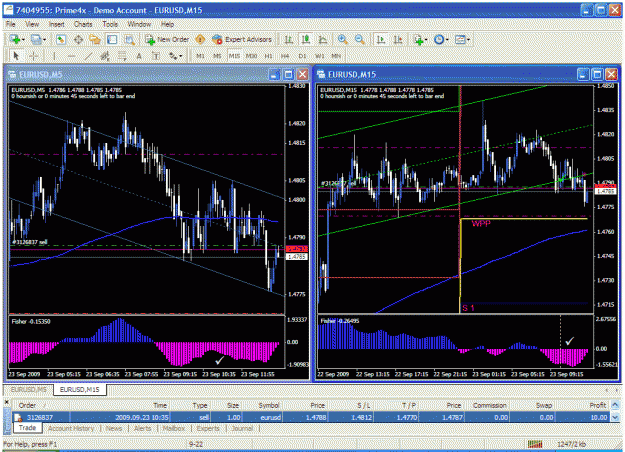Screen dimensions: 625x452
Task: Toggle the Terminal panel icon
Action: pyautogui.click(x=112, y=39)
